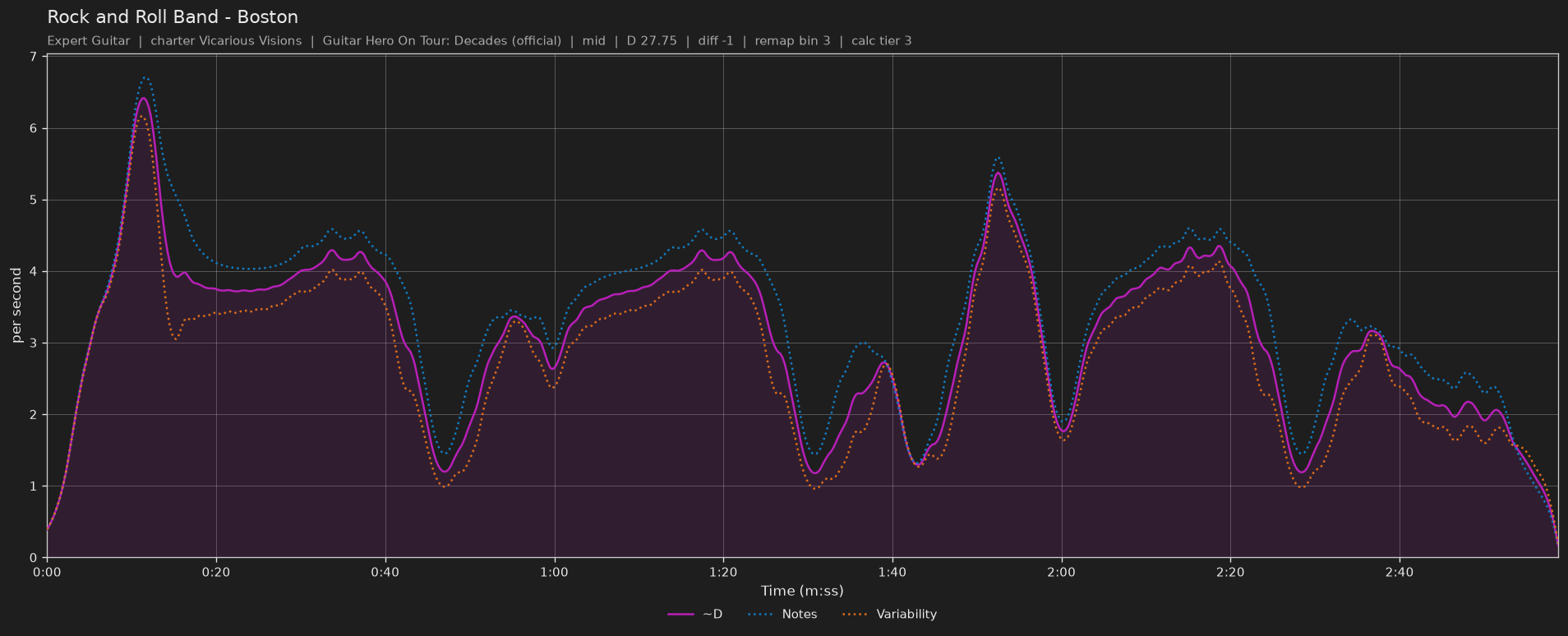
Task: Click the y-axis tick label 6
Action: click(x=33, y=128)
